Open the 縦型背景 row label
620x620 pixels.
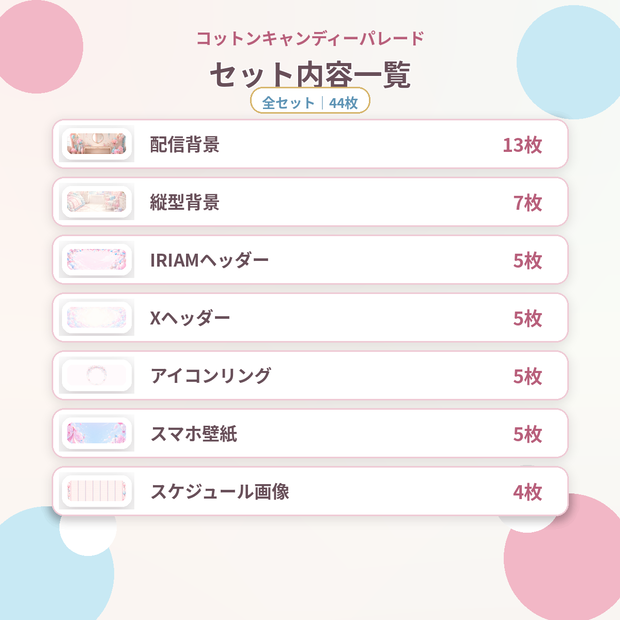[185, 202]
